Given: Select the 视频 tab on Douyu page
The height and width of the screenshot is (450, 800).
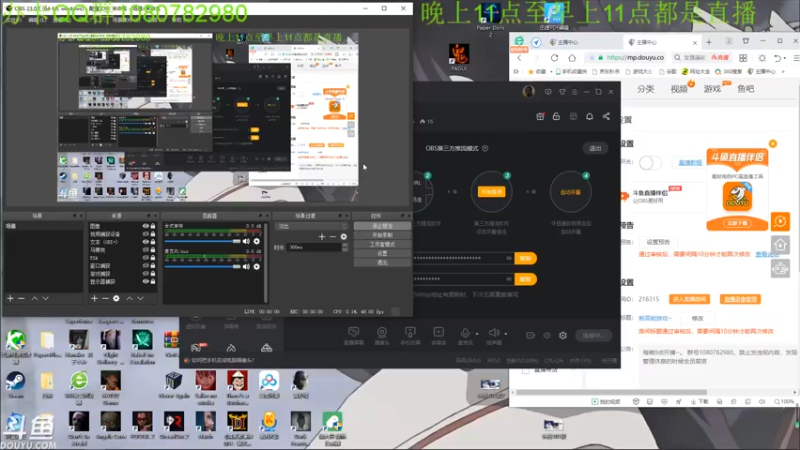Looking at the screenshot, I should [x=679, y=89].
